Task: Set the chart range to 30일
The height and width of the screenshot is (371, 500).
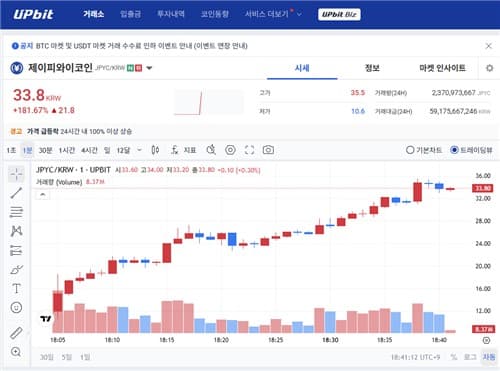Action: [46, 357]
